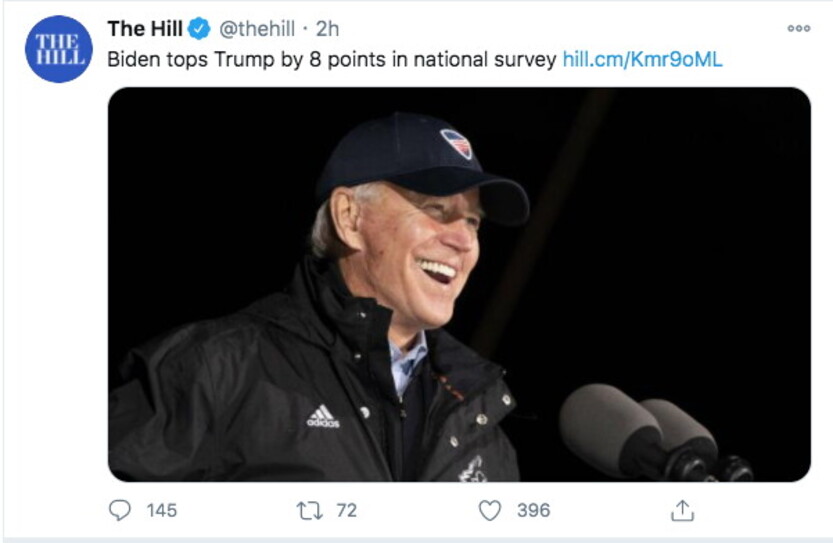The image size is (833, 543).
Task: Click the reply count 145
Action: click(162, 510)
